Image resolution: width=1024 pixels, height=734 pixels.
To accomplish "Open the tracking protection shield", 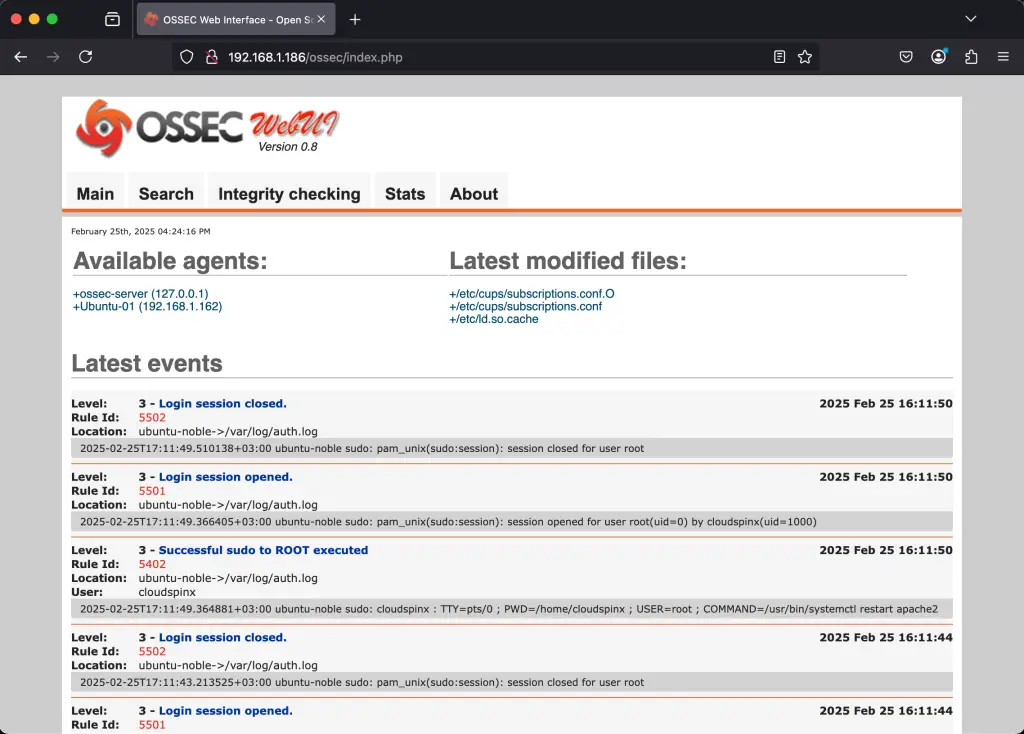I will tap(186, 57).
